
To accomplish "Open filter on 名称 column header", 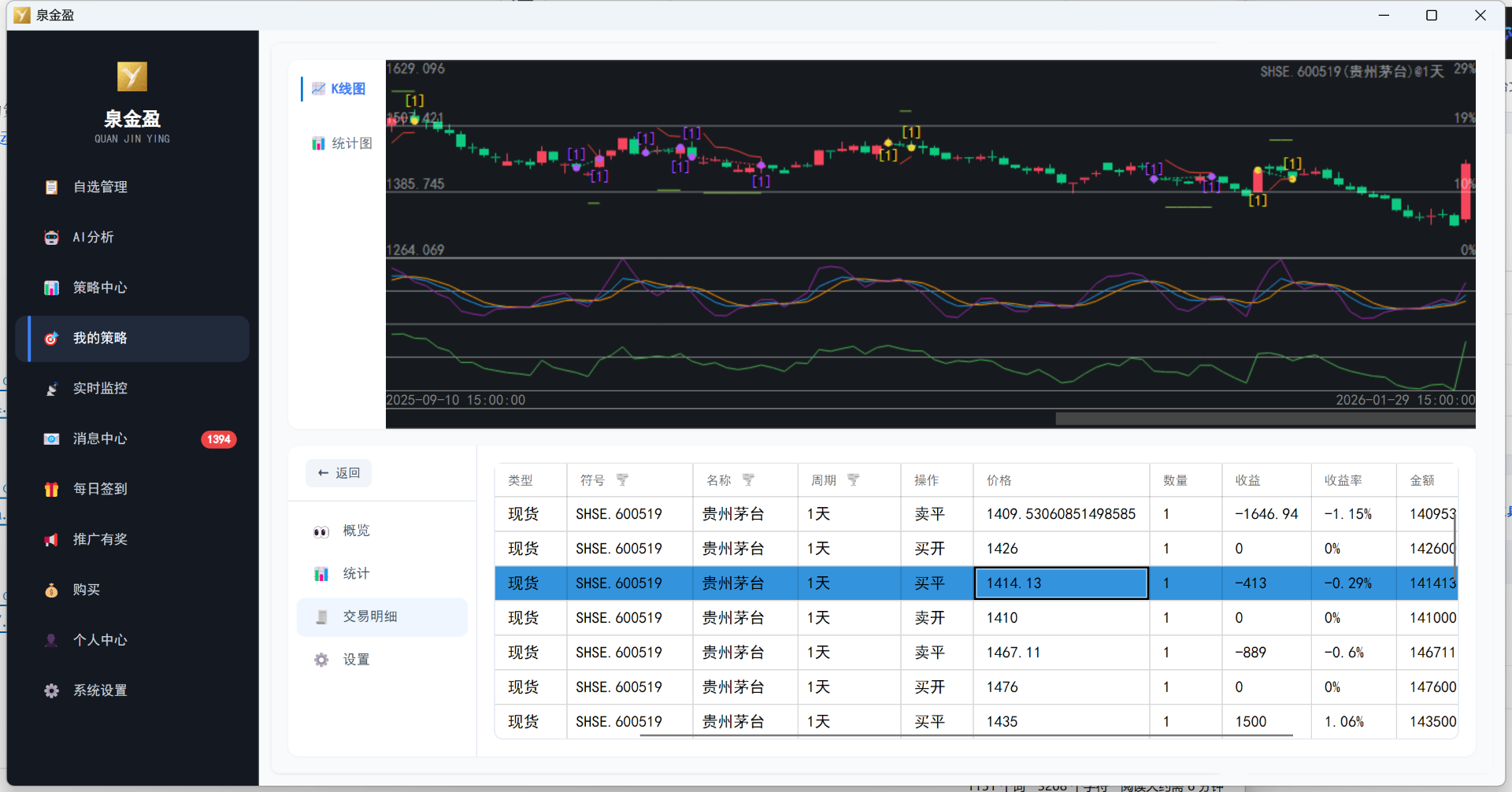I will click(748, 480).
